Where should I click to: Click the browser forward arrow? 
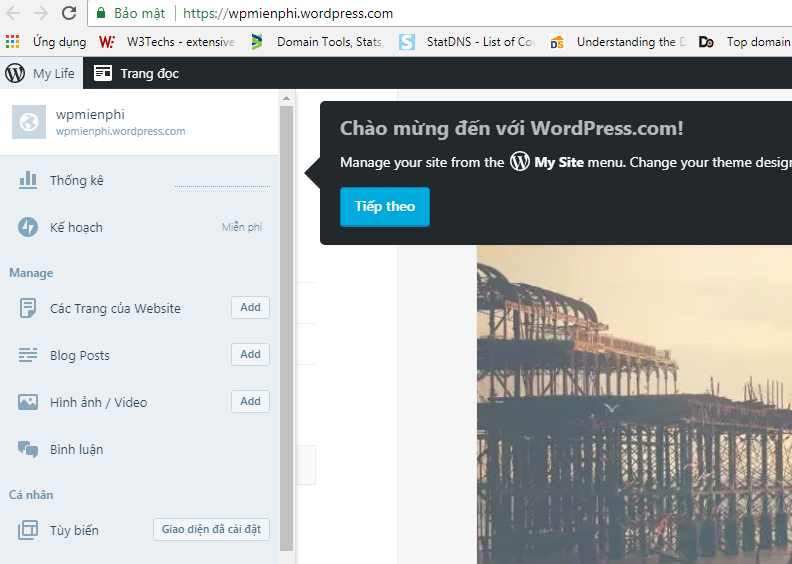pos(40,13)
